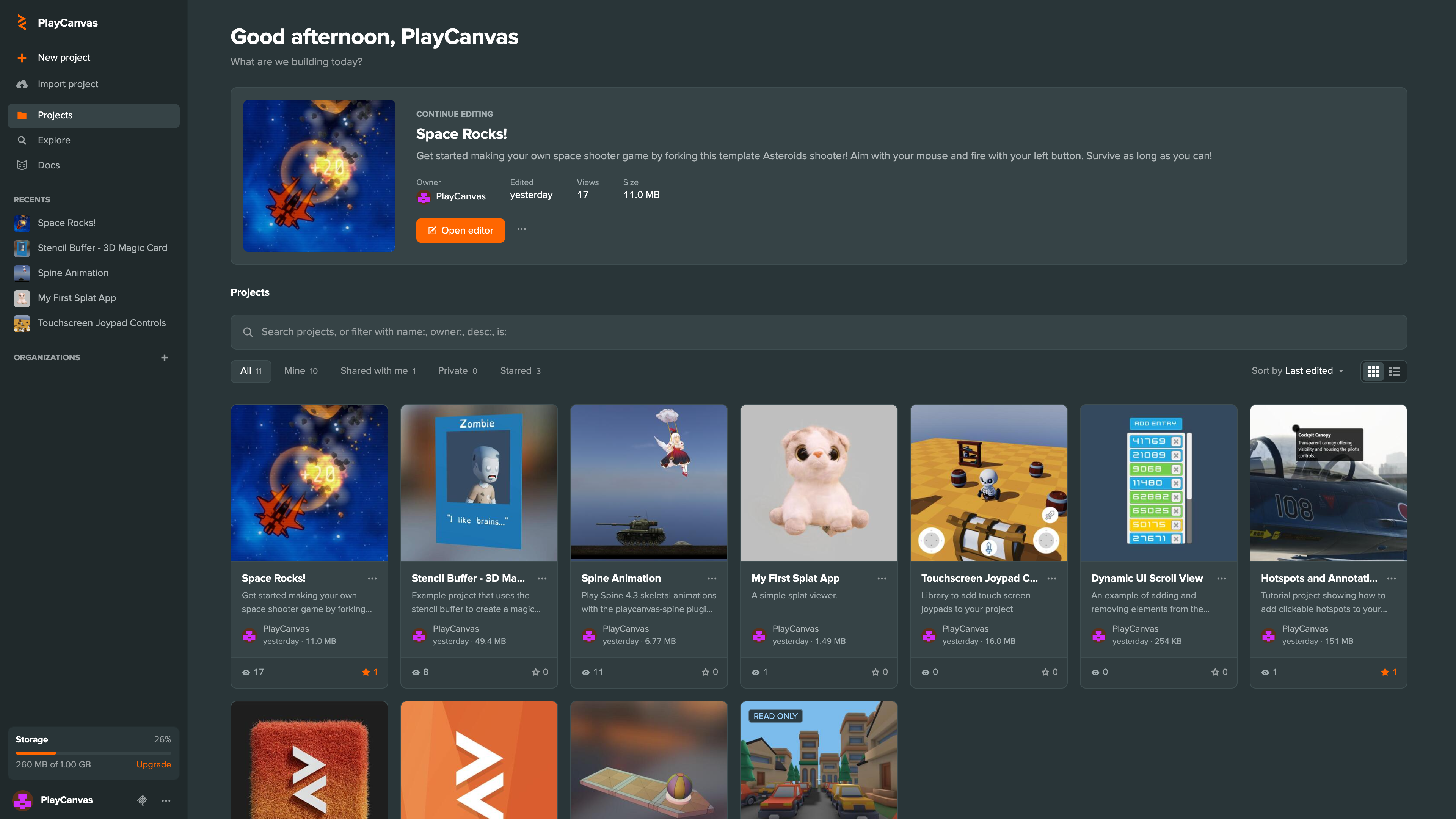Open Sort by Last edited dropdown
Image resolution: width=1456 pixels, height=819 pixels.
[1297, 371]
